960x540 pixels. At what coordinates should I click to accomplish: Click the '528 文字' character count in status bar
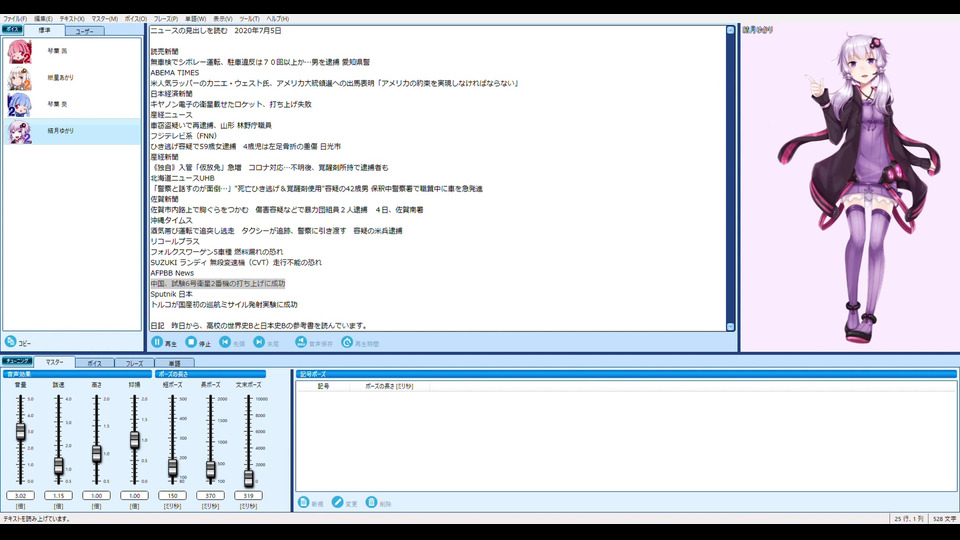pos(944,519)
